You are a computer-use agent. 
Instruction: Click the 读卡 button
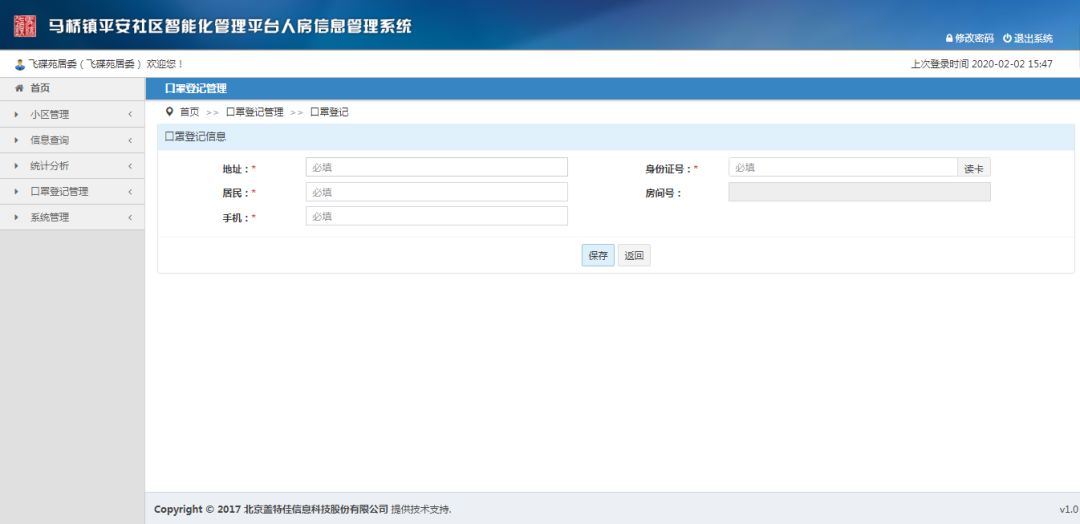point(973,167)
